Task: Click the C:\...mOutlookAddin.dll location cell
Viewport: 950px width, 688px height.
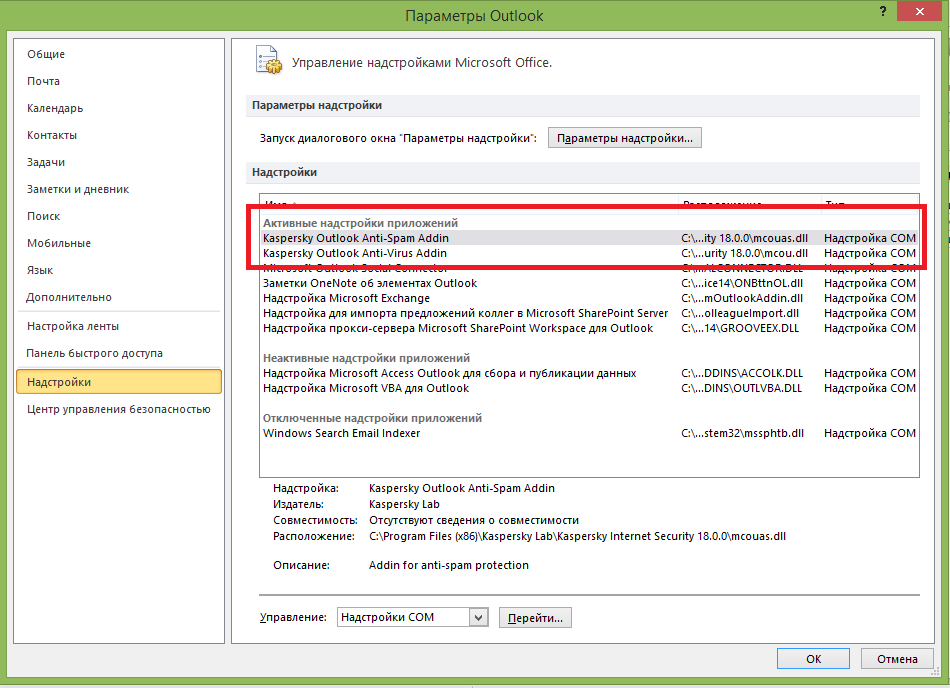Action: pyautogui.click(x=742, y=298)
